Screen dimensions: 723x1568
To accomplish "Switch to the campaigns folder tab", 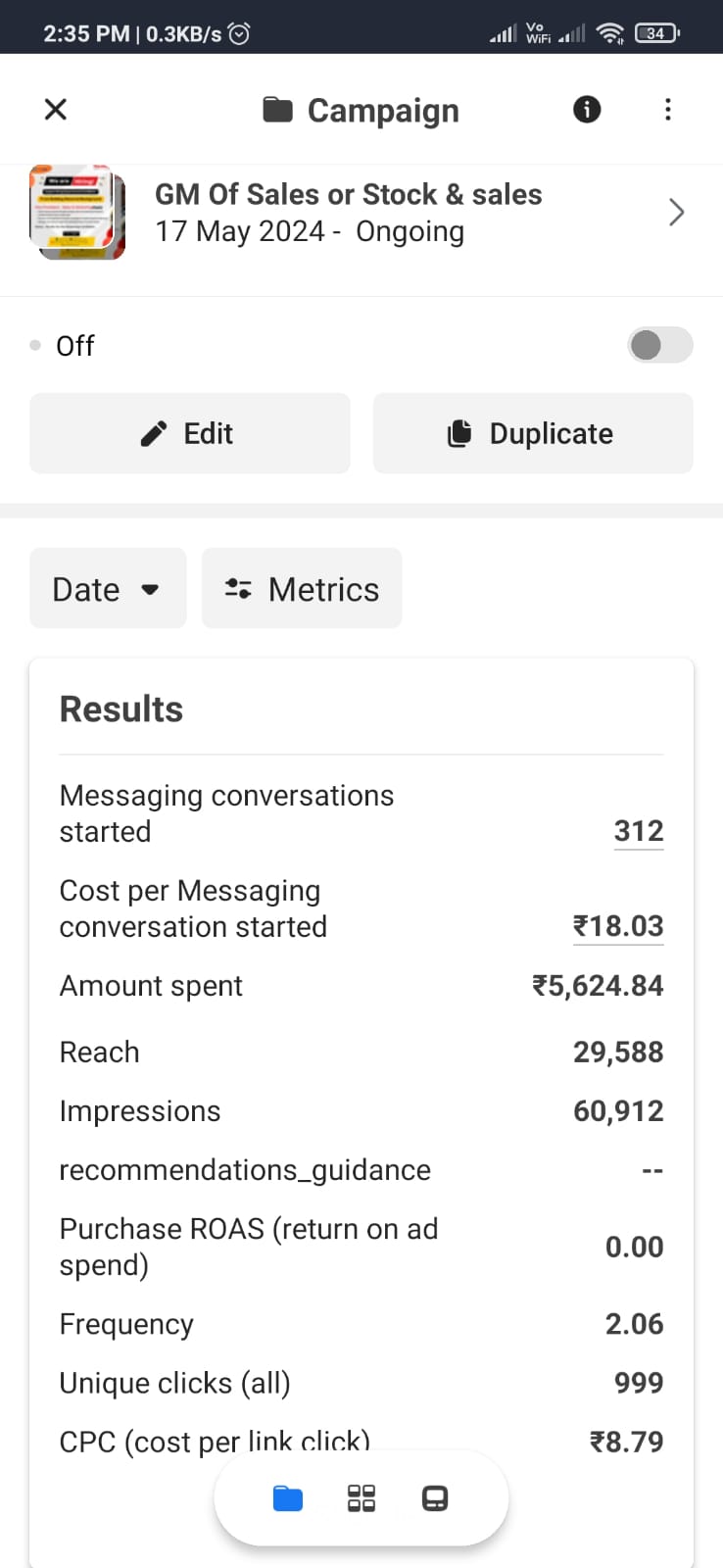I will (x=288, y=1498).
